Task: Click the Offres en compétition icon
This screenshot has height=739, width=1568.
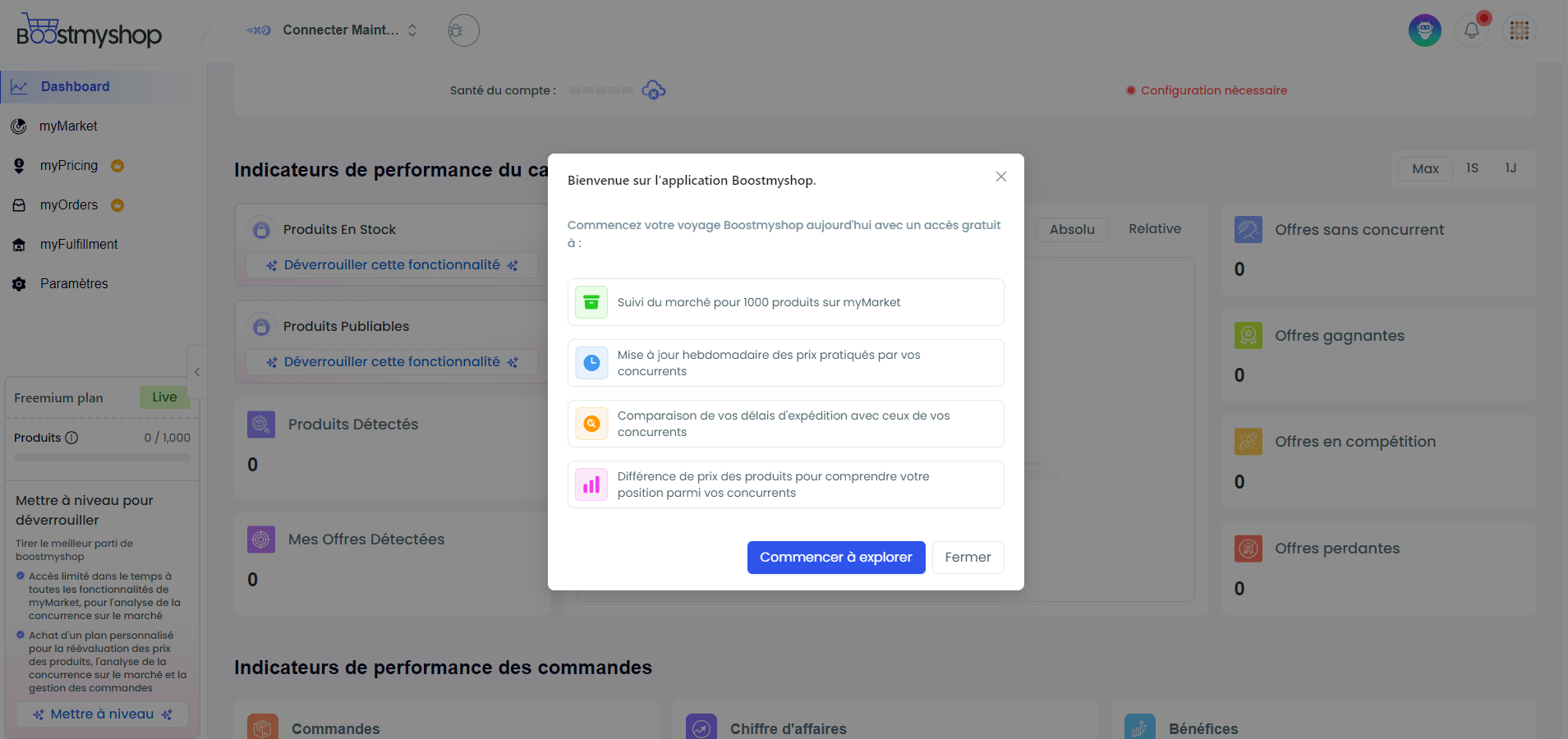Action: (1248, 442)
